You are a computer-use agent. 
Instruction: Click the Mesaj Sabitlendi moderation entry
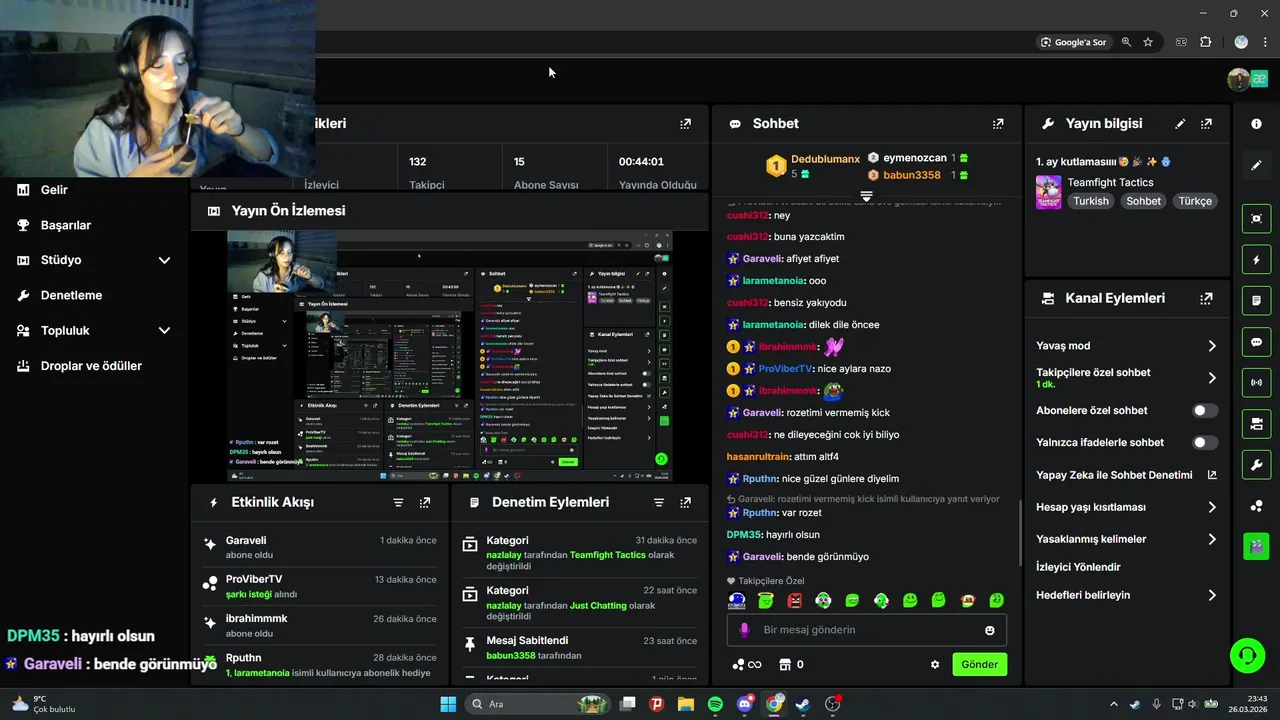(x=579, y=647)
